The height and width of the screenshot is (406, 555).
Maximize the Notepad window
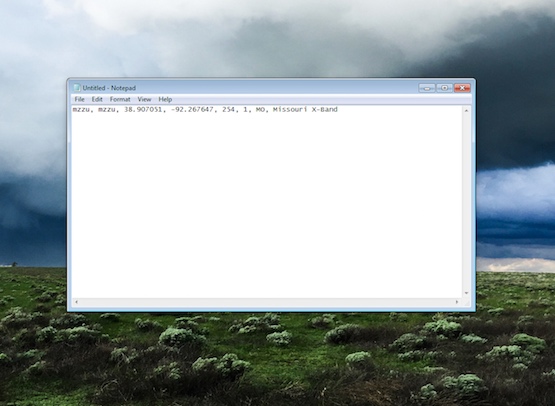click(445, 88)
